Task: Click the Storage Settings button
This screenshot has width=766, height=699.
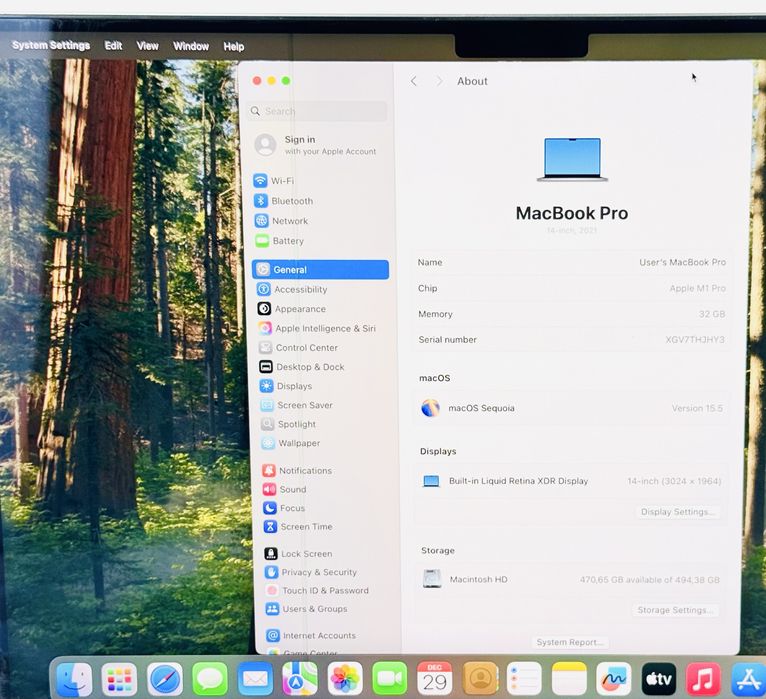Action: (x=675, y=610)
